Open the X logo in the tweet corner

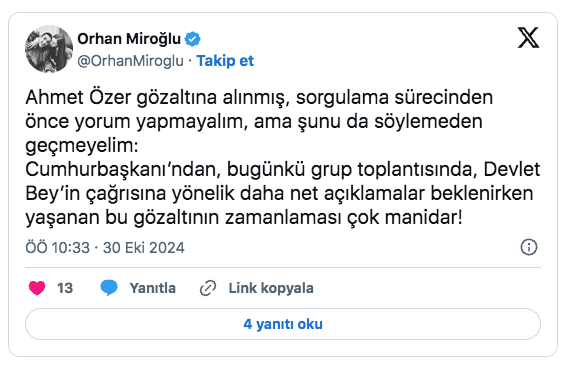click(x=528, y=37)
